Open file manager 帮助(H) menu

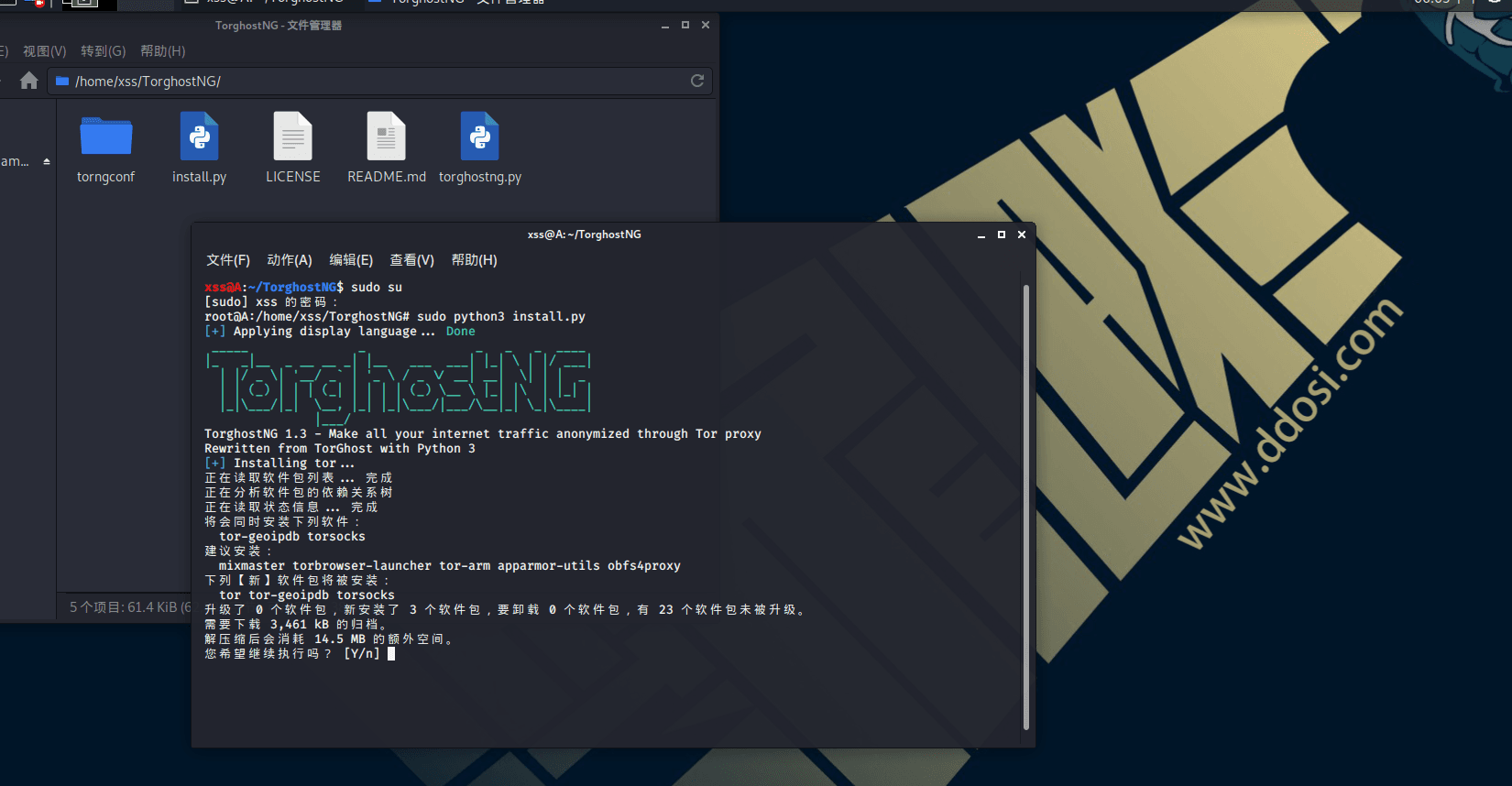tap(163, 51)
